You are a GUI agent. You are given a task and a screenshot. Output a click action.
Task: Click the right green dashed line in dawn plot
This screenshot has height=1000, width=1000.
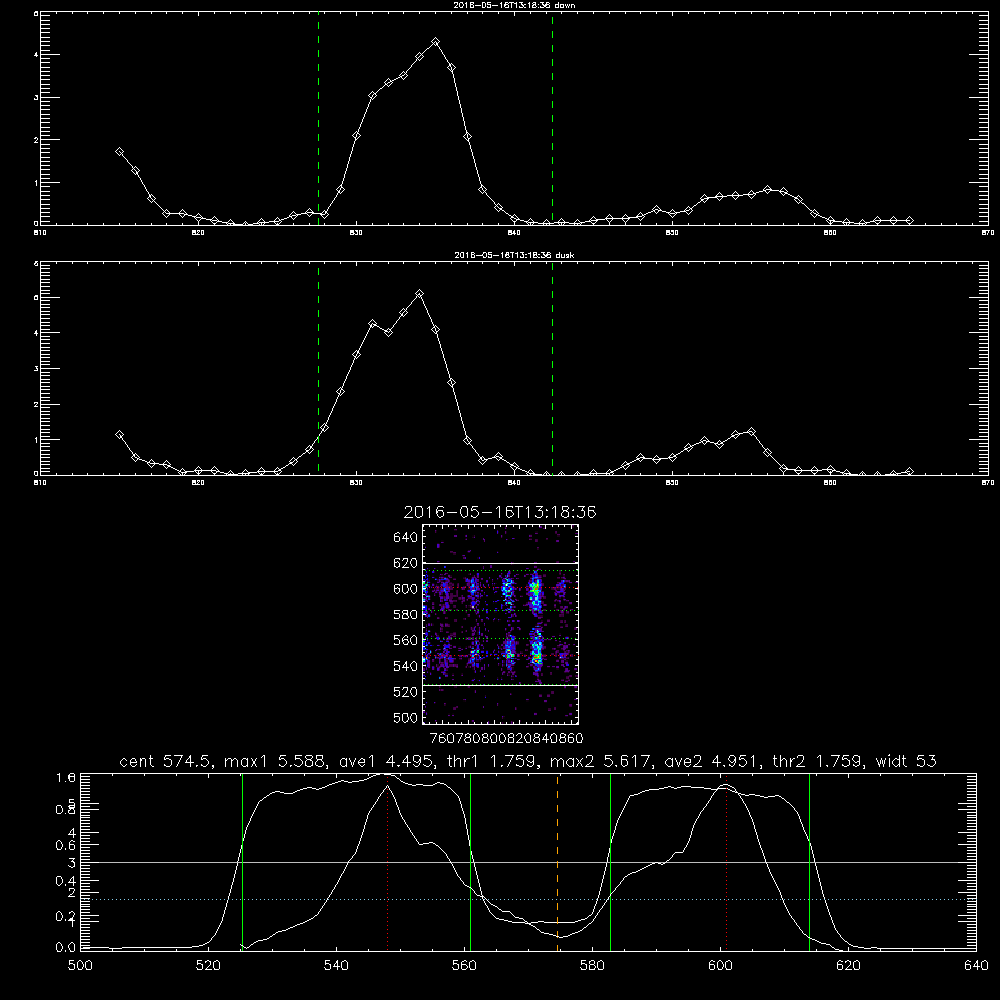coord(552,118)
